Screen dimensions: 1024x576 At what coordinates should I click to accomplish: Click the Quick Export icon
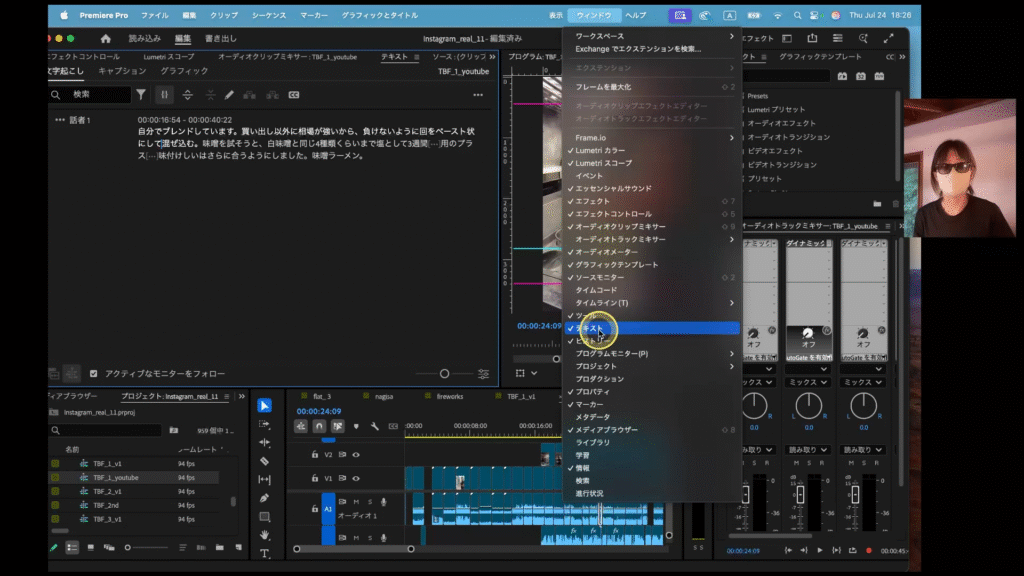(x=812, y=39)
